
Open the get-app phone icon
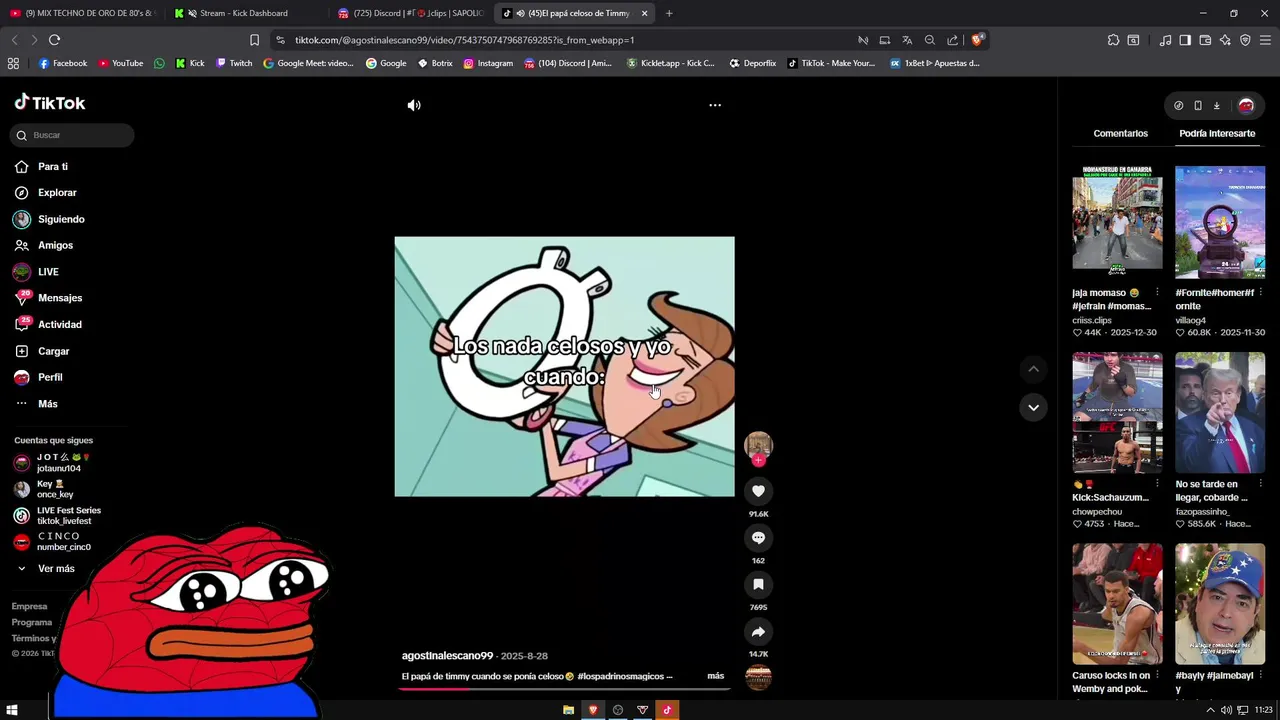[x=1198, y=105]
